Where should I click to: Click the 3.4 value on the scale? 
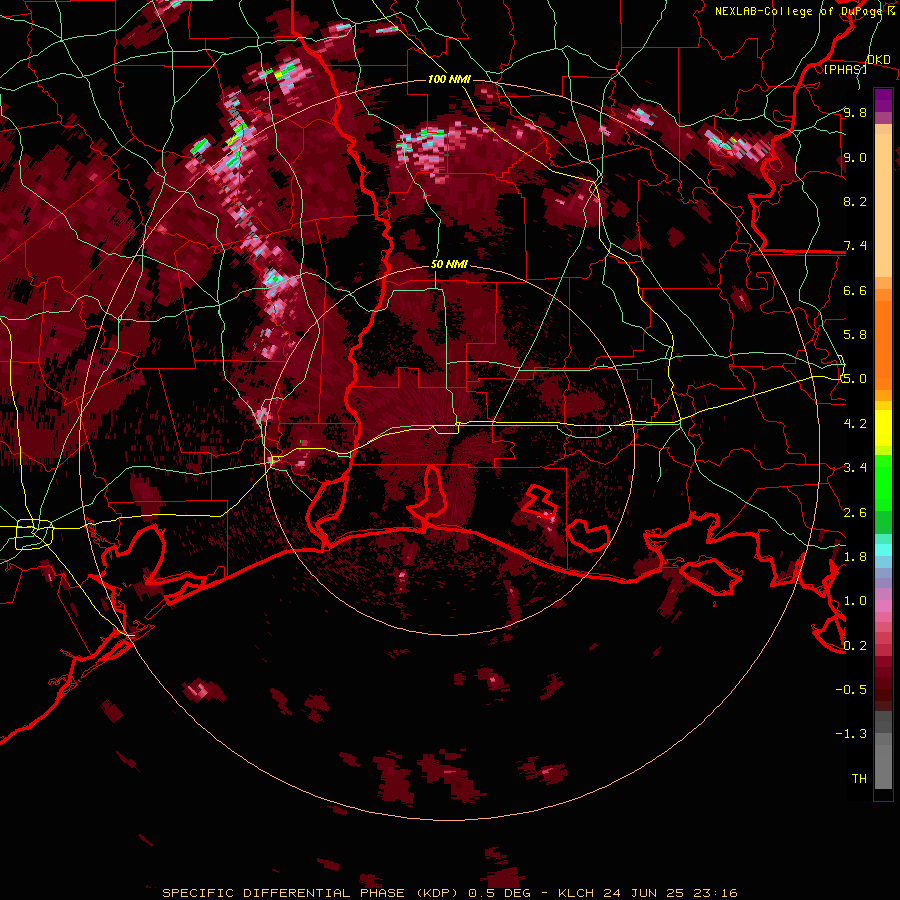pos(855,468)
